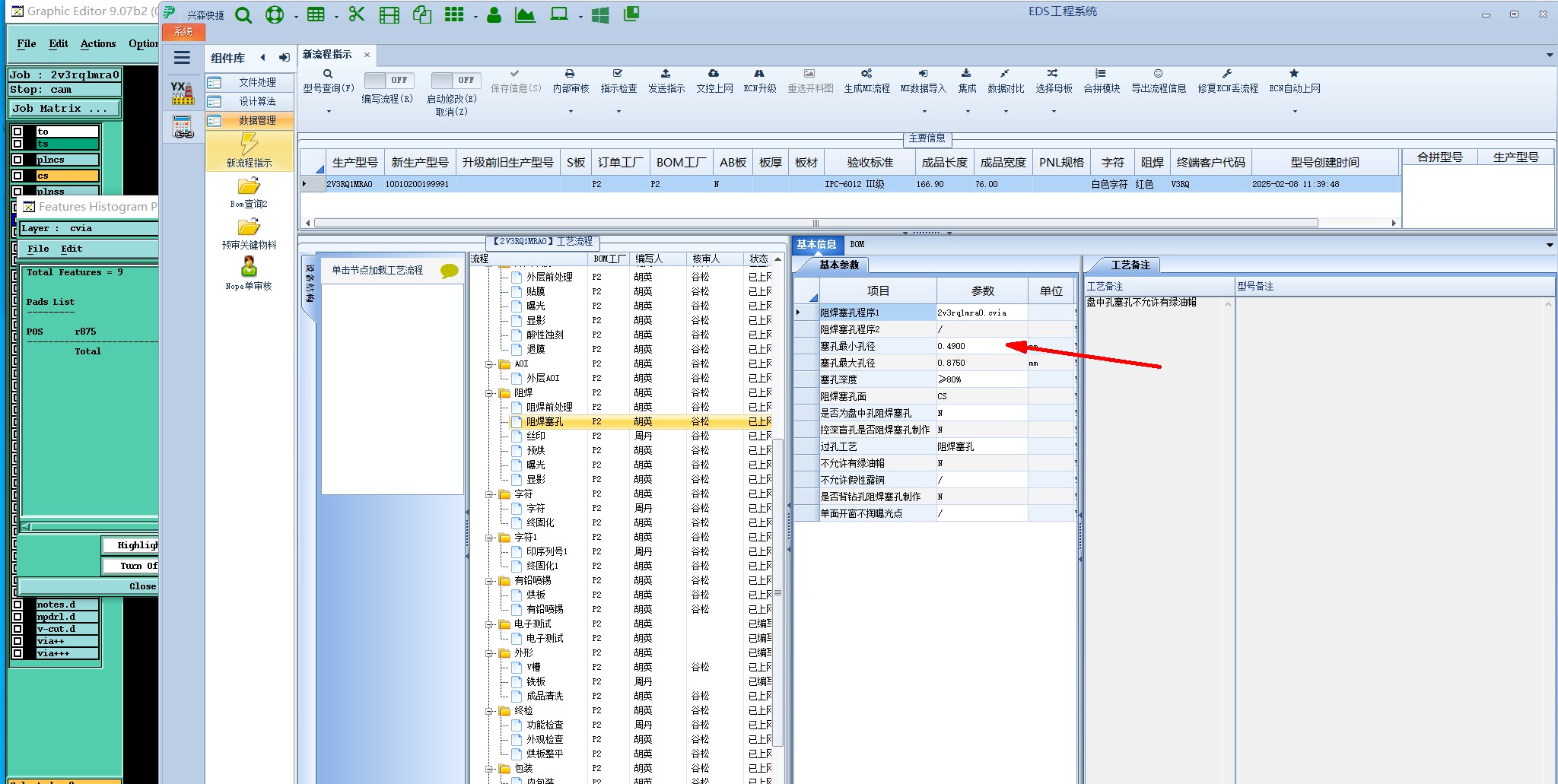Click ECN自动上网 star toolbar button
1558x784 pixels.
pyautogui.click(x=1295, y=81)
